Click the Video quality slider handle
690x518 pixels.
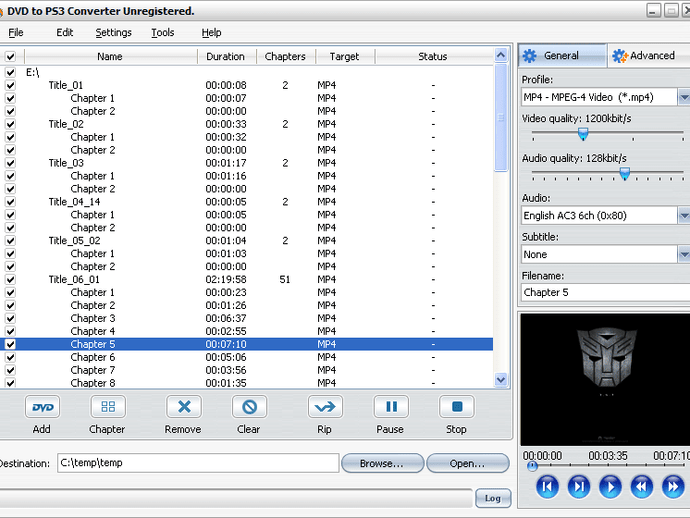pyautogui.click(x=583, y=133)
